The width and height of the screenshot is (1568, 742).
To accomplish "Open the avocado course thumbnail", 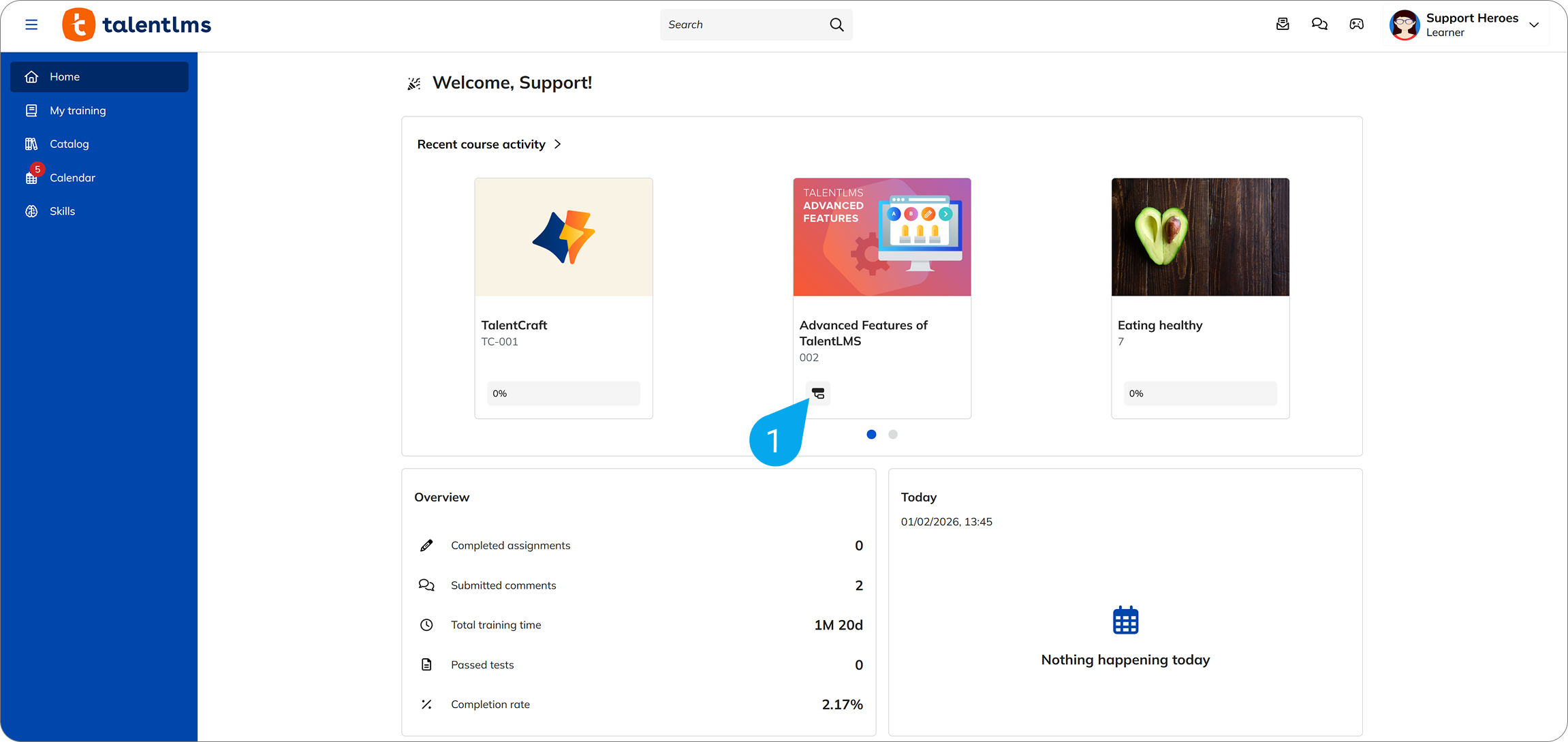I will pos(1200,236).
